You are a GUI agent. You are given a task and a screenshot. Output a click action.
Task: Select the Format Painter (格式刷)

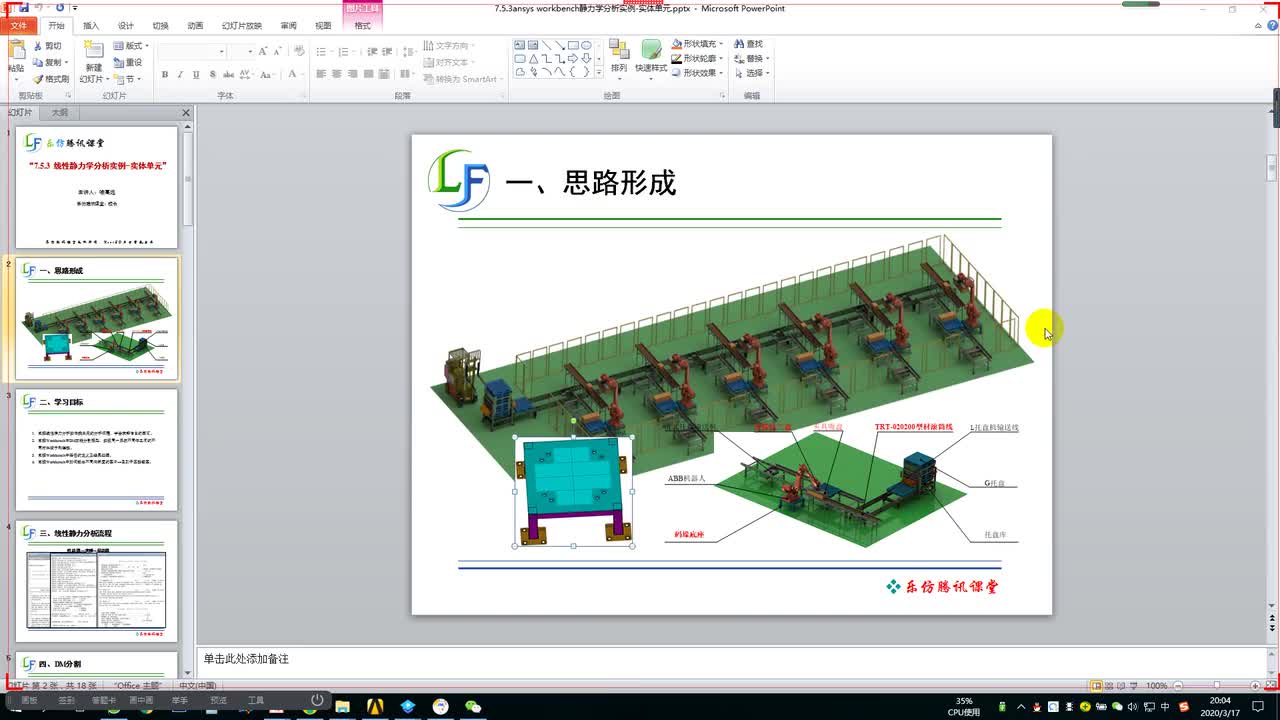(x=51, y=79)
